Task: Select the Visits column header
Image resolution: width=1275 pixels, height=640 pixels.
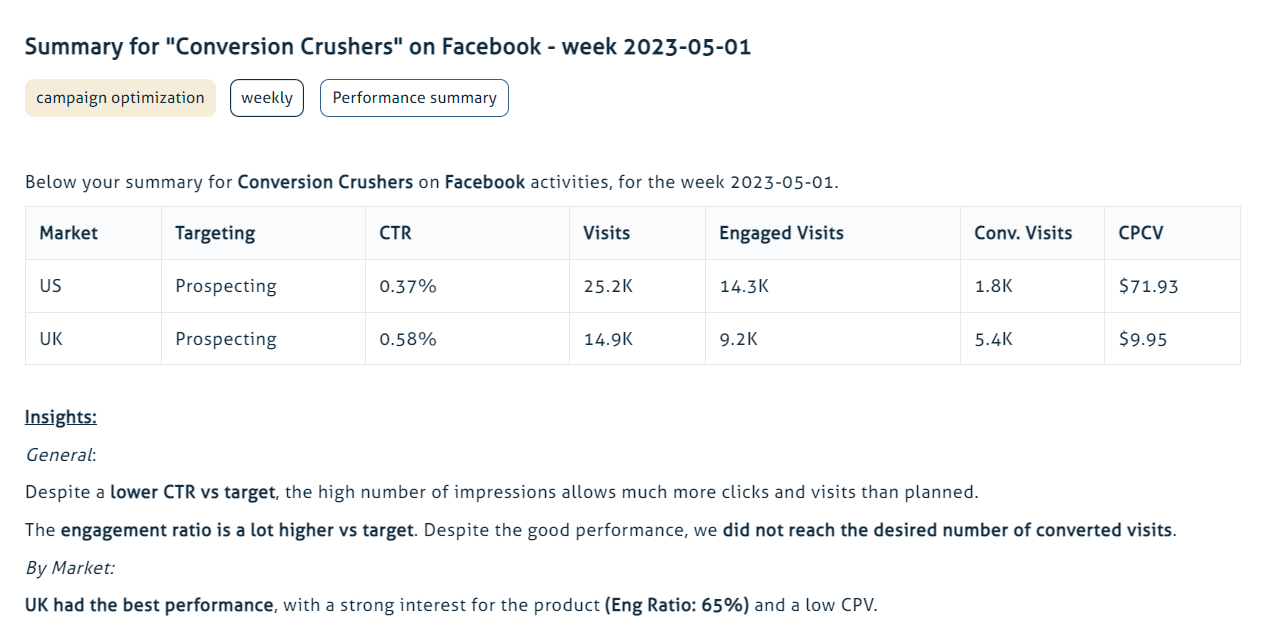Action: 607,233
